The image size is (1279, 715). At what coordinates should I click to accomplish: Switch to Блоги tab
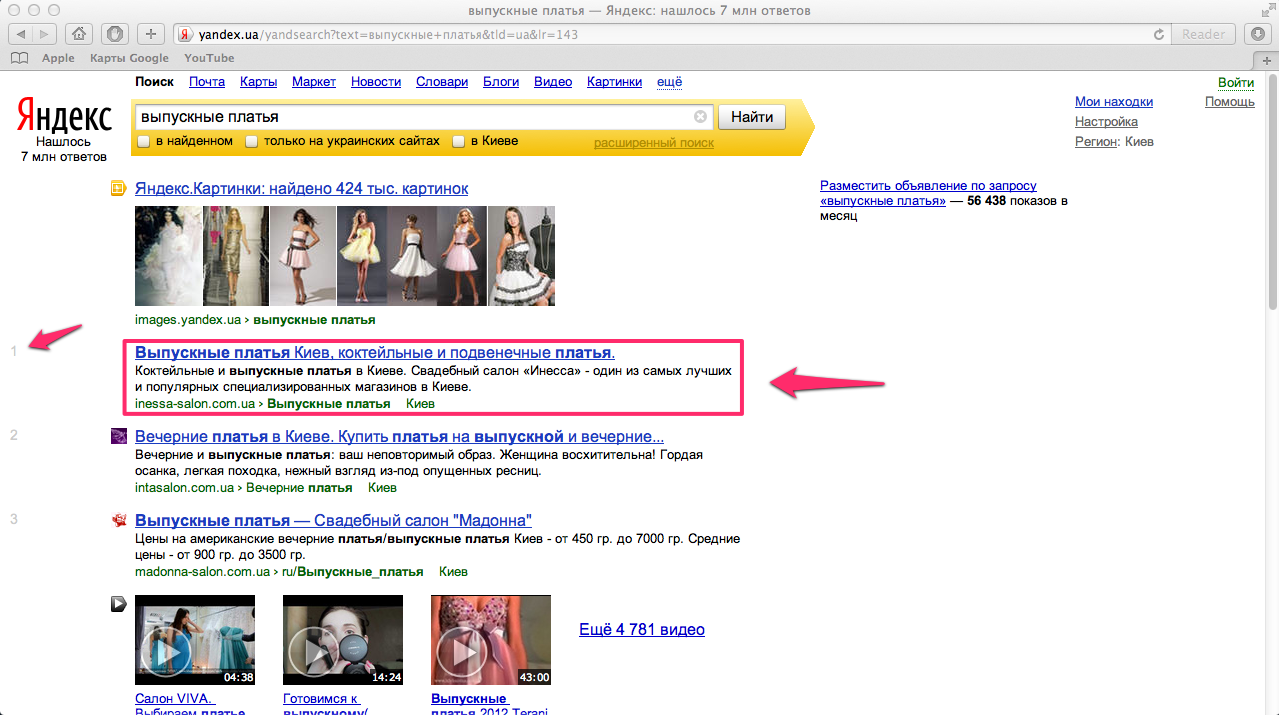pos(501,82)
